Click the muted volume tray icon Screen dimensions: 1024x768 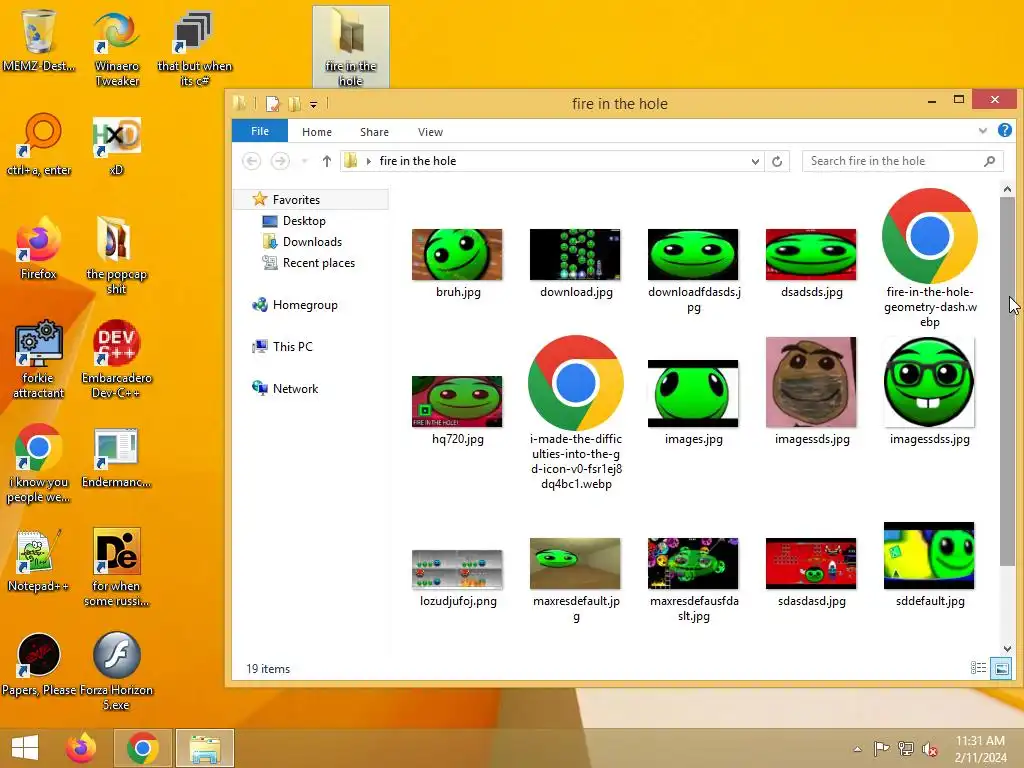click(x=929, y=749)
